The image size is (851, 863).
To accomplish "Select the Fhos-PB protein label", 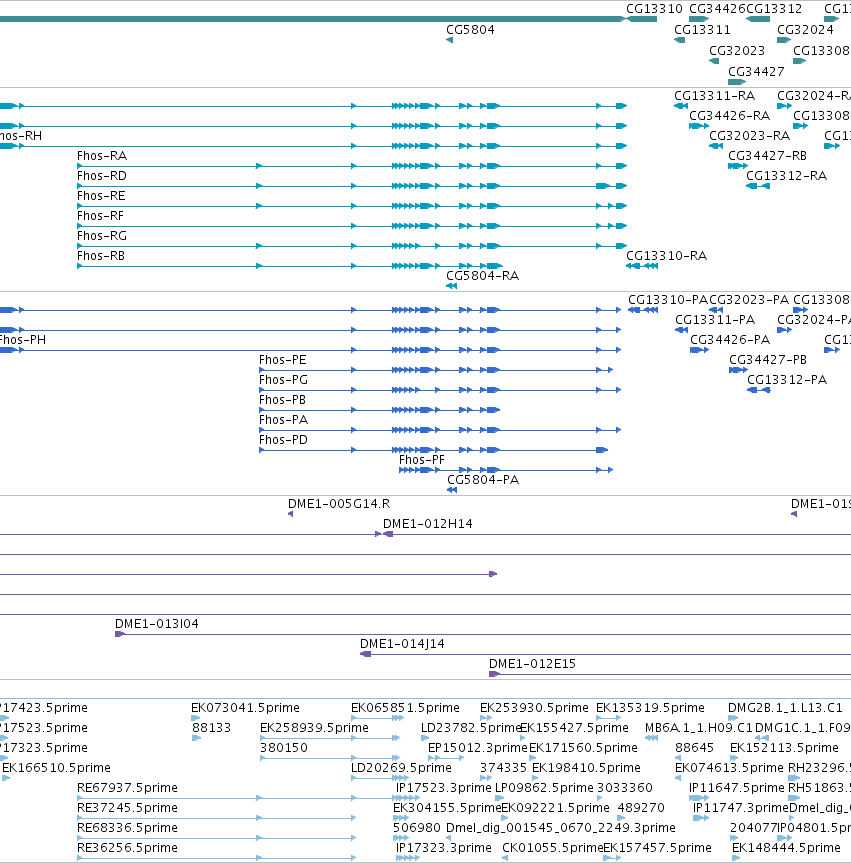I will pyautogui.click(x=282, y=400).
